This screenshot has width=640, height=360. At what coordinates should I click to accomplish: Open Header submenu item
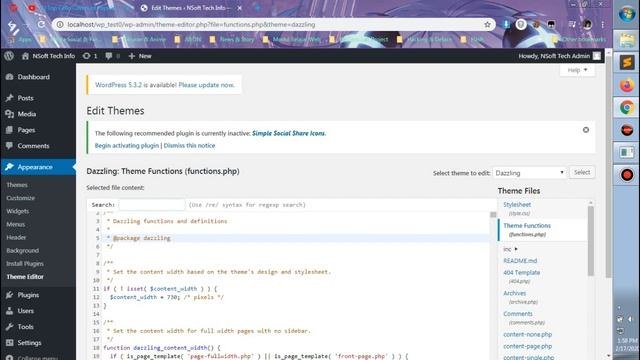(x=16, y=237)
